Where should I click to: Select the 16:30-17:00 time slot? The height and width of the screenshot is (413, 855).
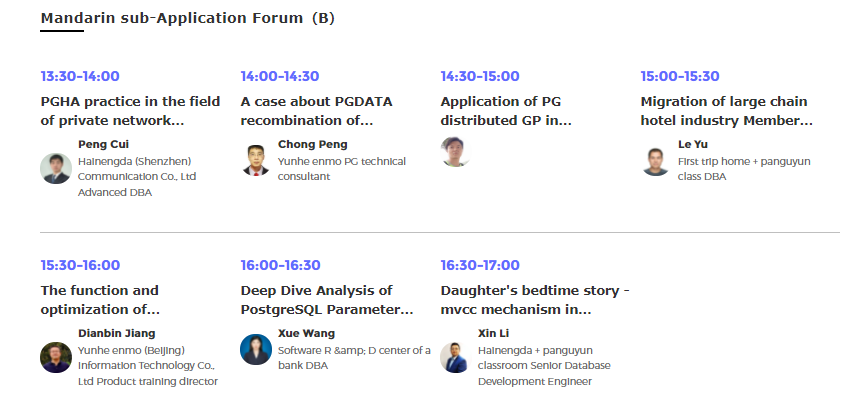coord(480,265)
